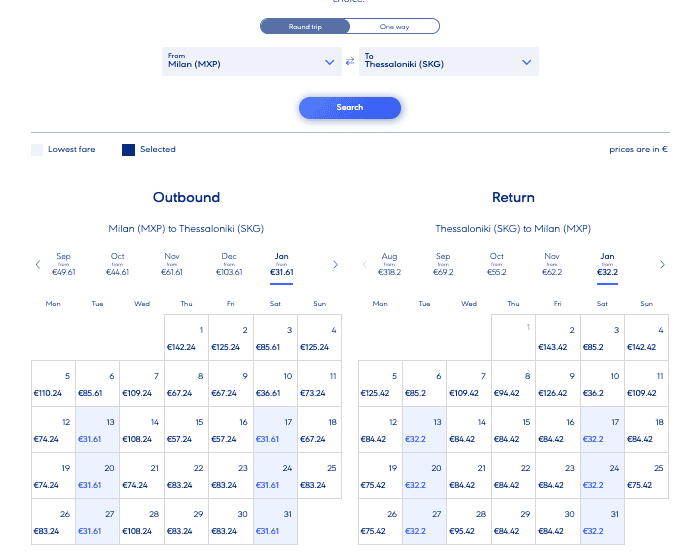Click the Selected legend dark blue swatch

point(129,150)
